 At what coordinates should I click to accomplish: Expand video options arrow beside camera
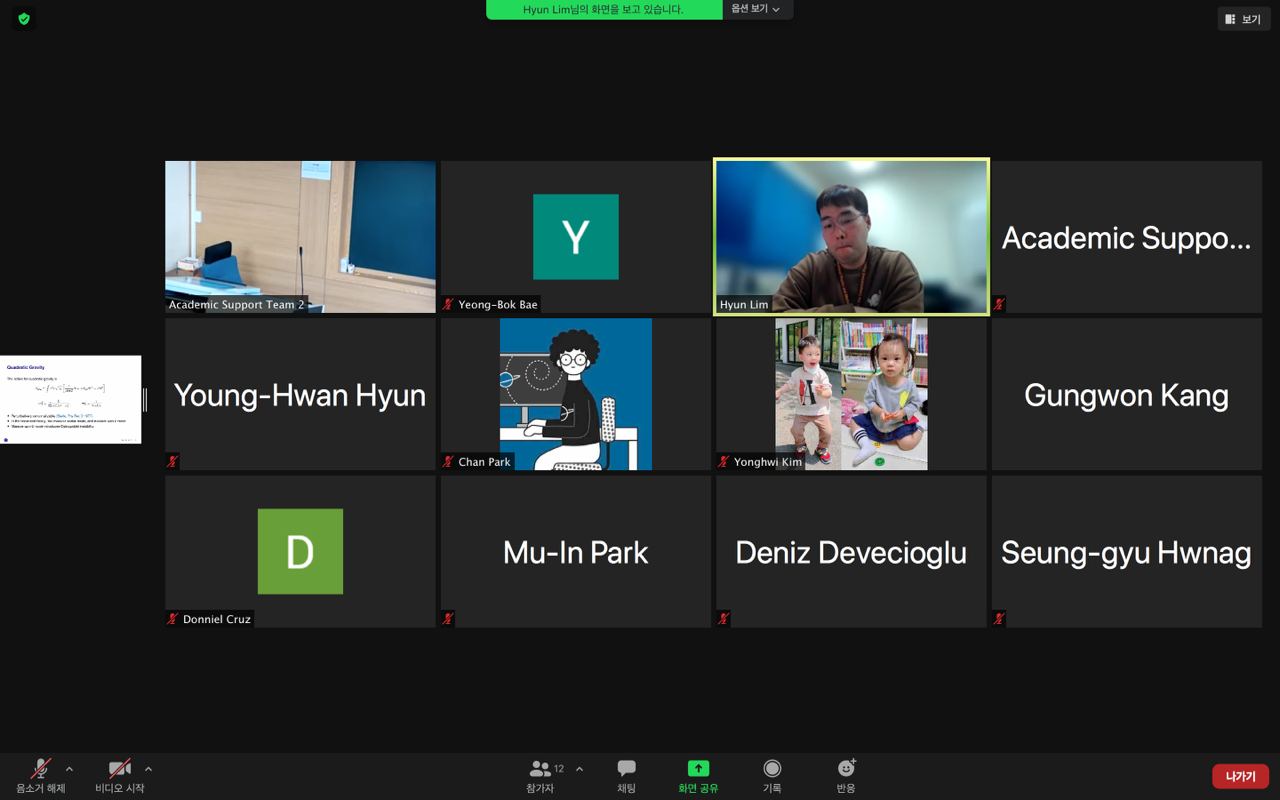pyautogui.click(x=148, y=769)
